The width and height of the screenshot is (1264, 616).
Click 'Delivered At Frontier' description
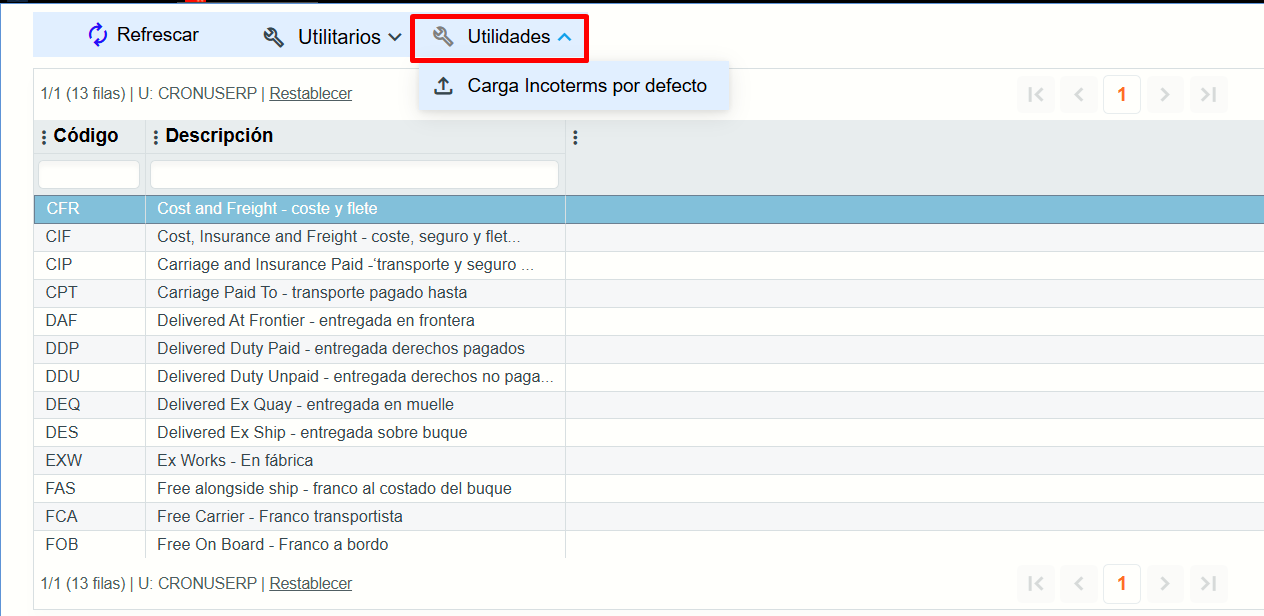355,321
